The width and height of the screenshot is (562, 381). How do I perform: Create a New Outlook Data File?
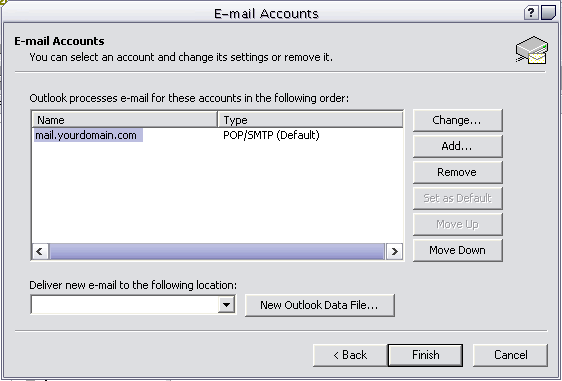(x=320, y=305)
